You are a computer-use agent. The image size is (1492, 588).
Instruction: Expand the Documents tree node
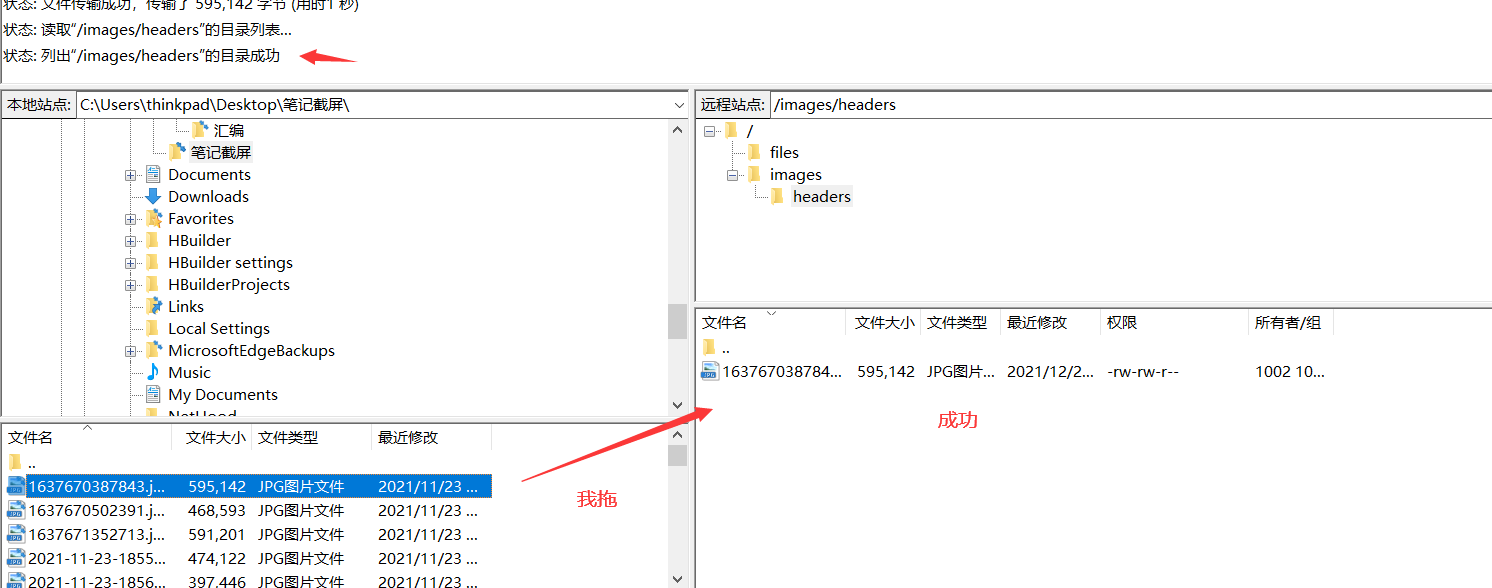[x=131, y=174]
